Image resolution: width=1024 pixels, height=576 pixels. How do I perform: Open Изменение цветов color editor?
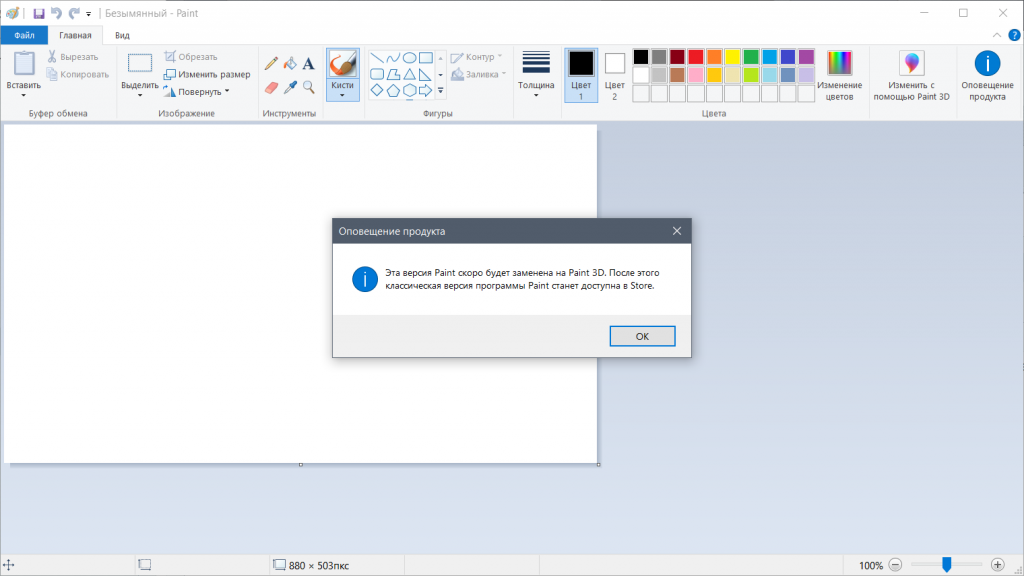[x=839, y=75]
